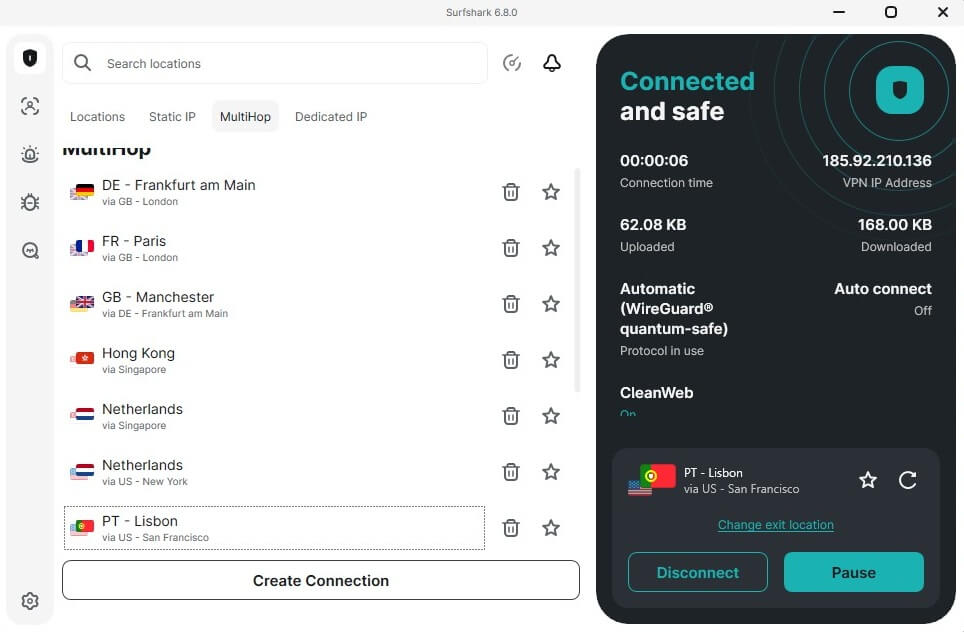964x632 pixels.
Task: Open the Surfshark Search sidebar icon
Action: (30, 250)
